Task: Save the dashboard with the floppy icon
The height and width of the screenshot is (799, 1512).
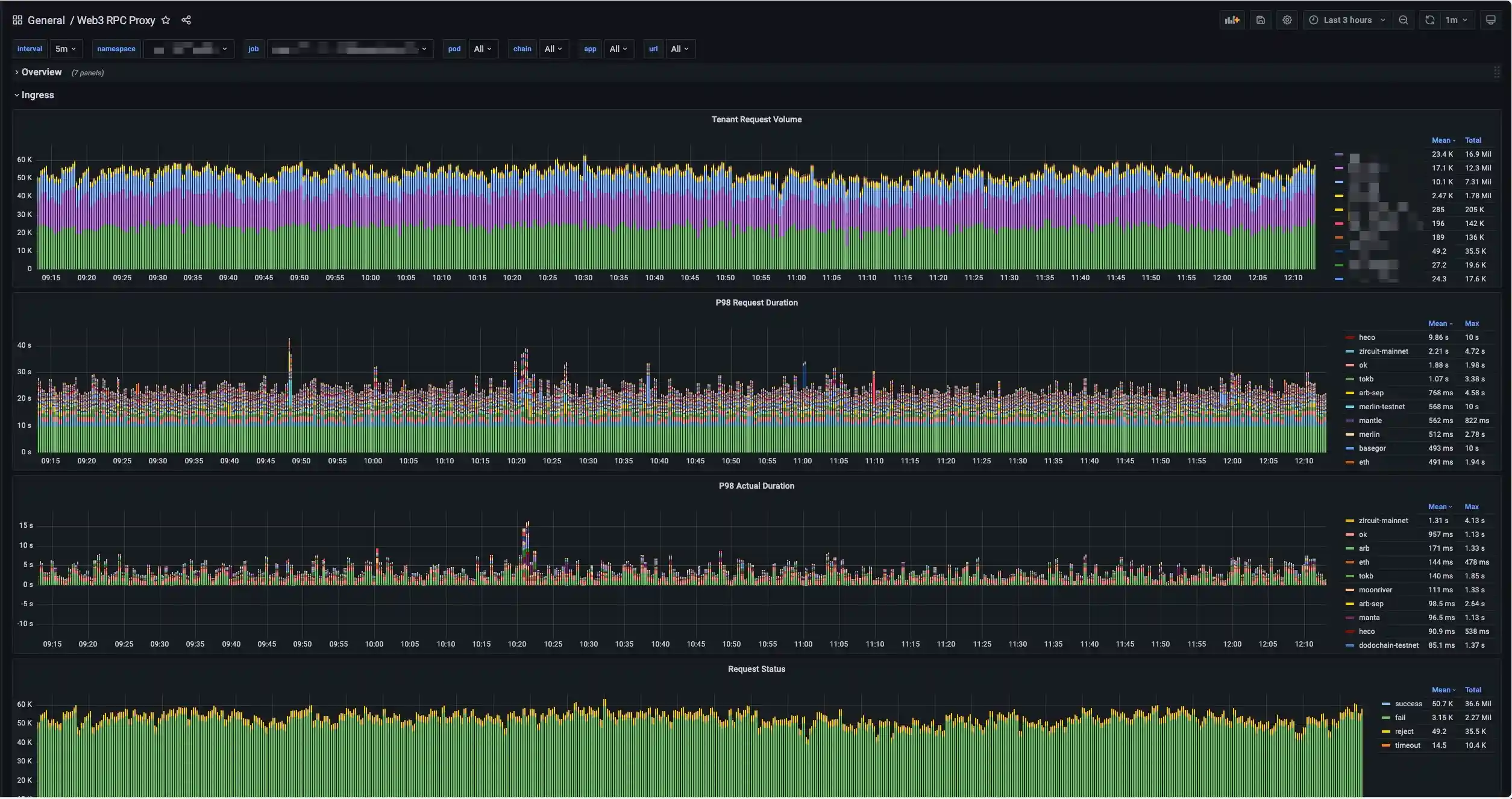Action: 1261,20
